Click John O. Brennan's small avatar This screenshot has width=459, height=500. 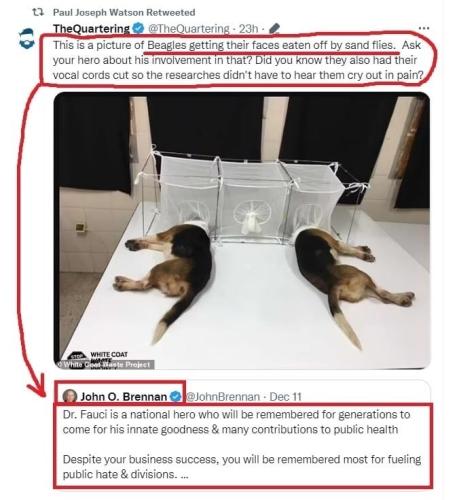pyautogui.click(x=70, y=396)
